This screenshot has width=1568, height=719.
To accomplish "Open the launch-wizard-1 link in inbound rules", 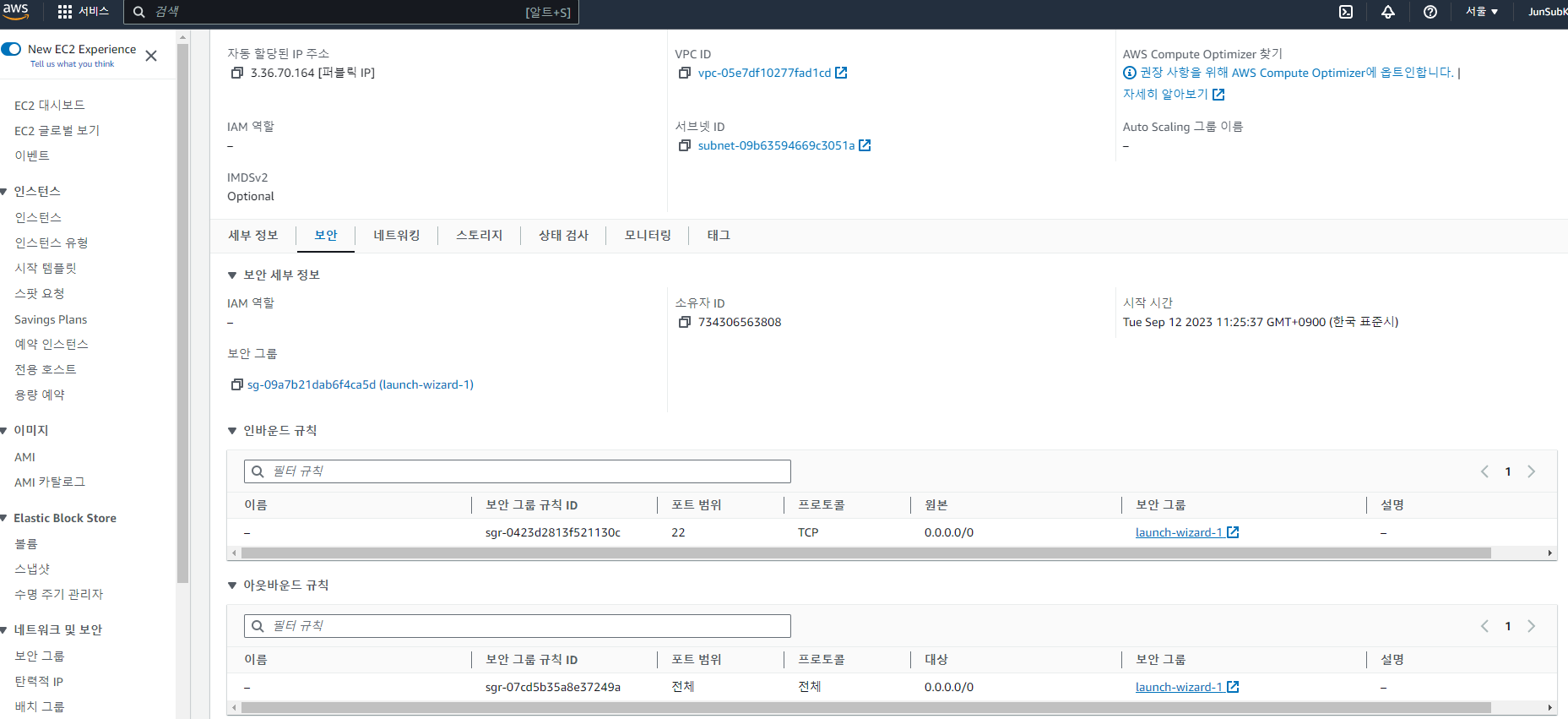I will coord(1179,533).
